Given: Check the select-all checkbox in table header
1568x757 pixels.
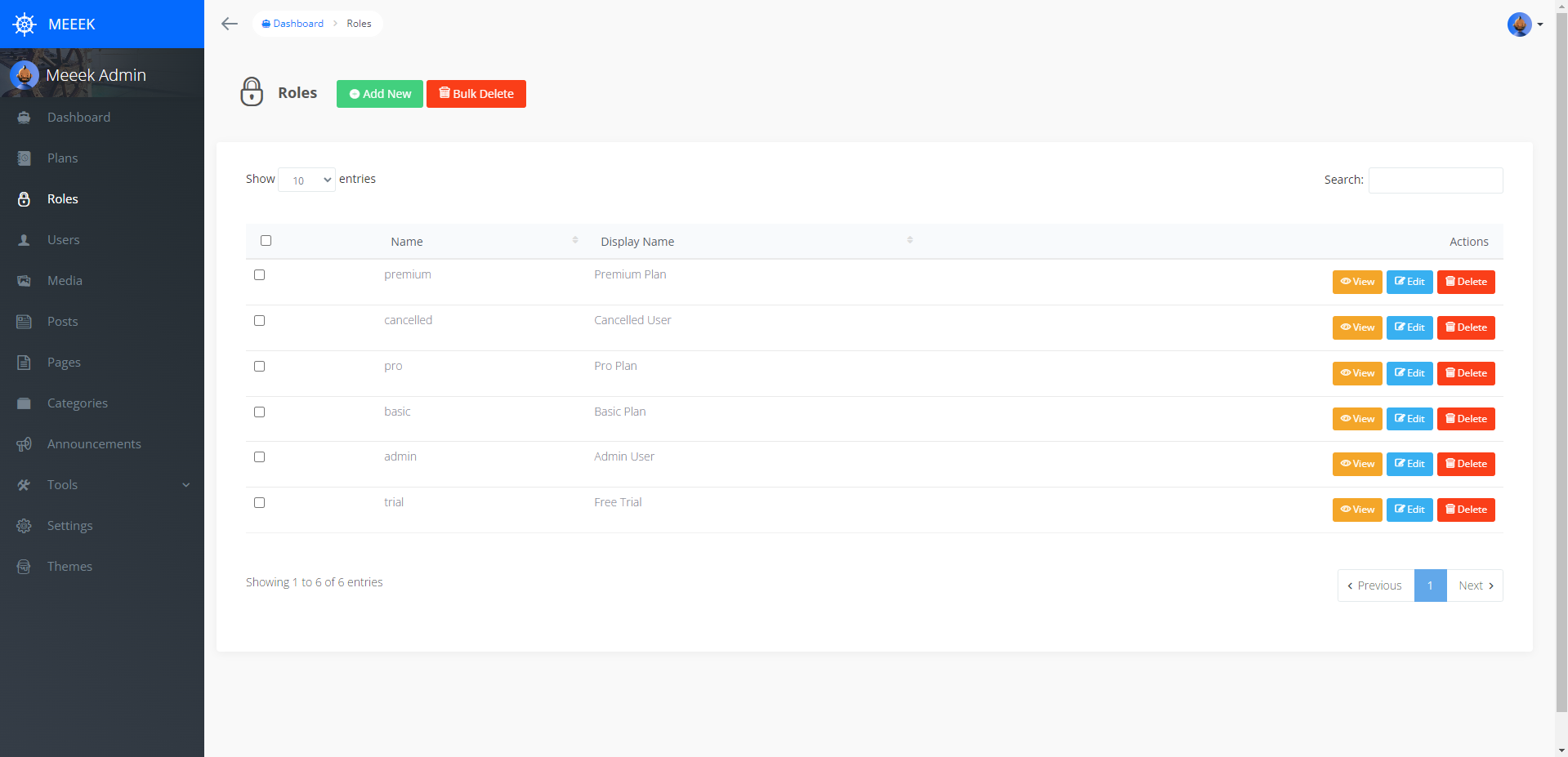Looking at the screenshot, I should pos(266,240).
